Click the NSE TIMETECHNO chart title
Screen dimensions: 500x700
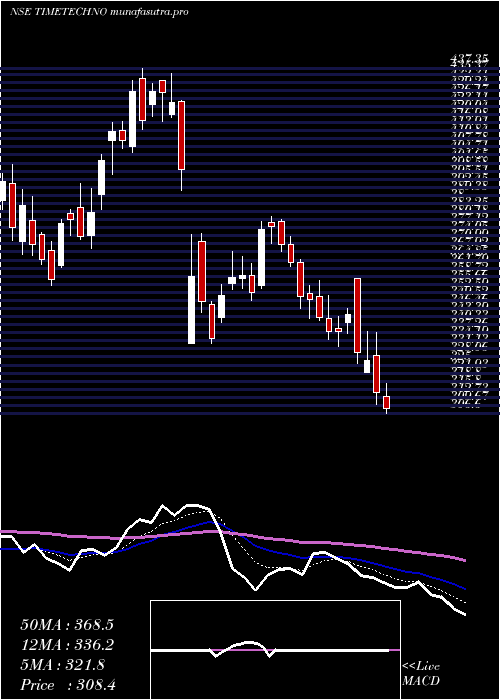[x=99, y=12]
